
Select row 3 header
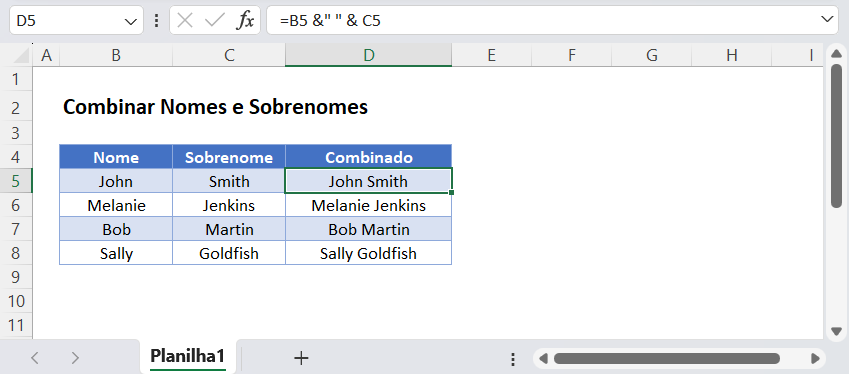pos(16,133)
